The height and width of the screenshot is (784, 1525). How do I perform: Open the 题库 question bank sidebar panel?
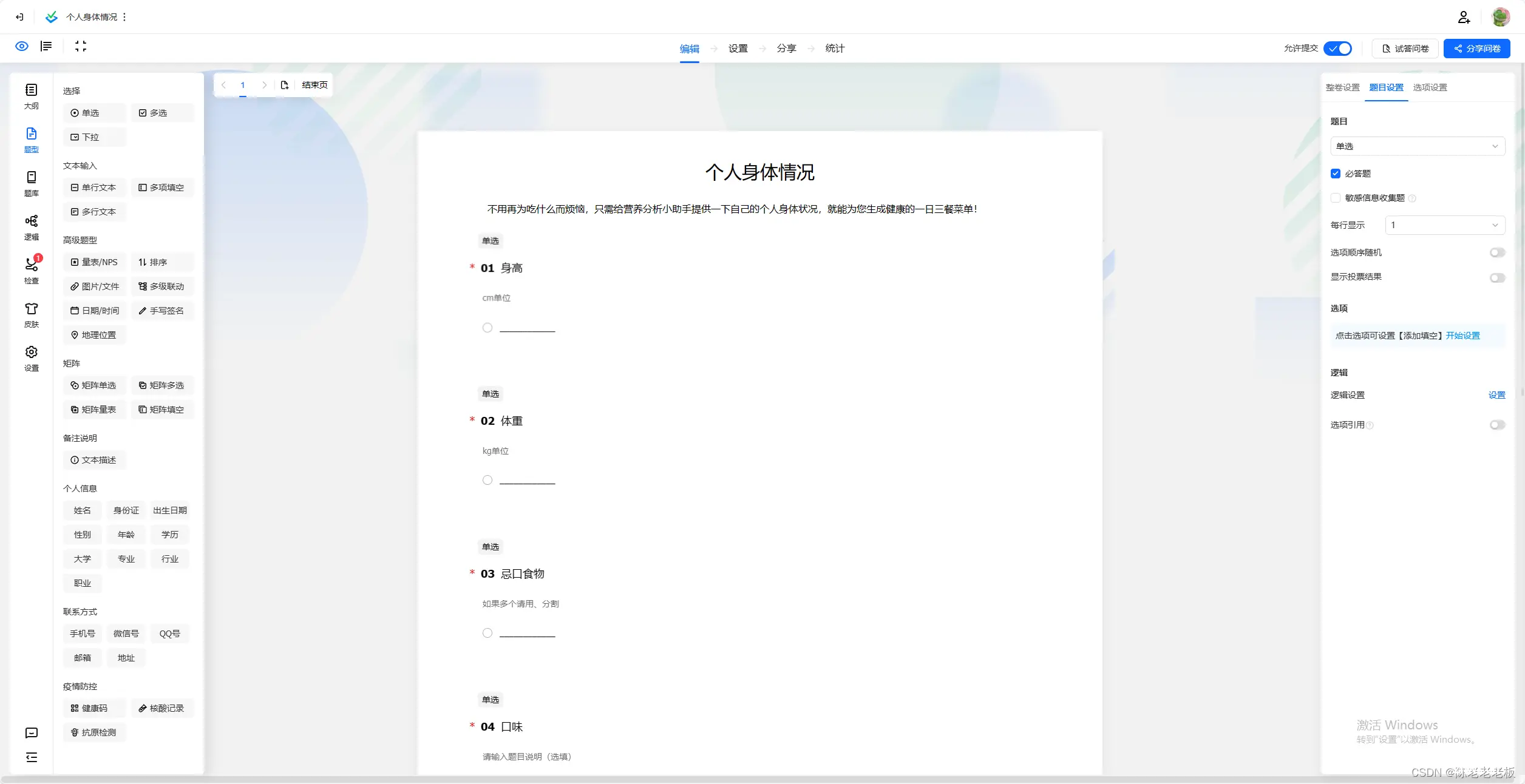click(32, 184)
